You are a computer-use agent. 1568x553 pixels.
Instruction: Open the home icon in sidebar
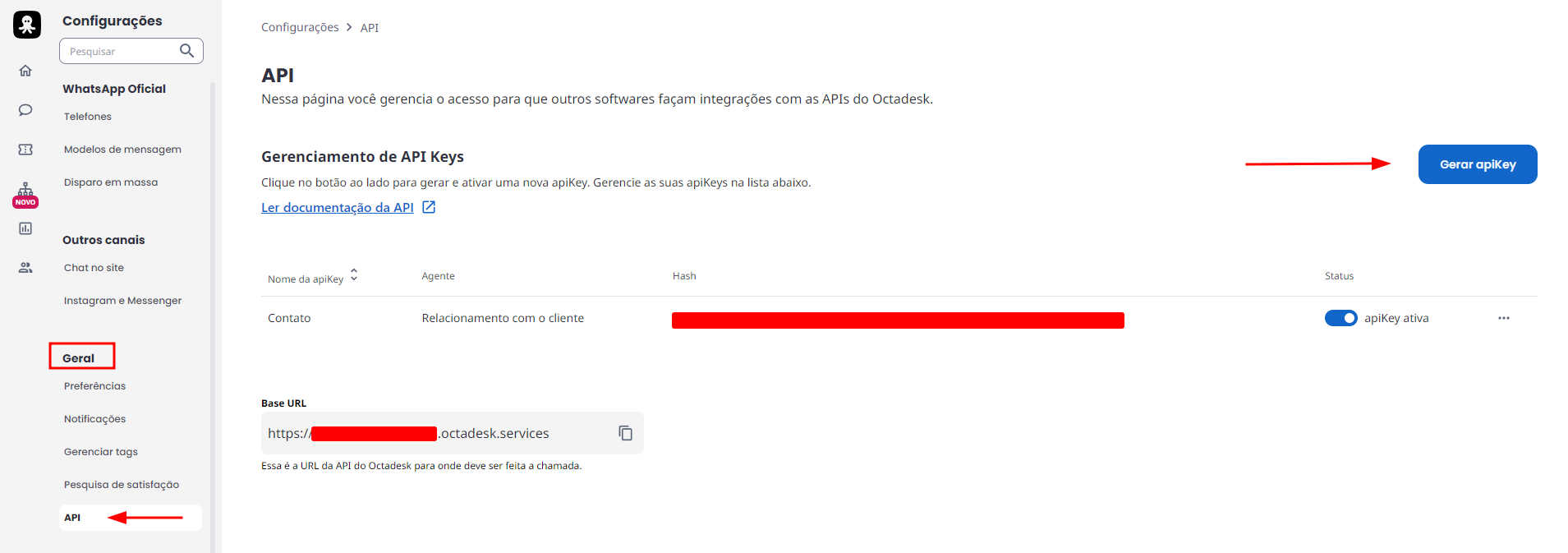pos(25,71)
